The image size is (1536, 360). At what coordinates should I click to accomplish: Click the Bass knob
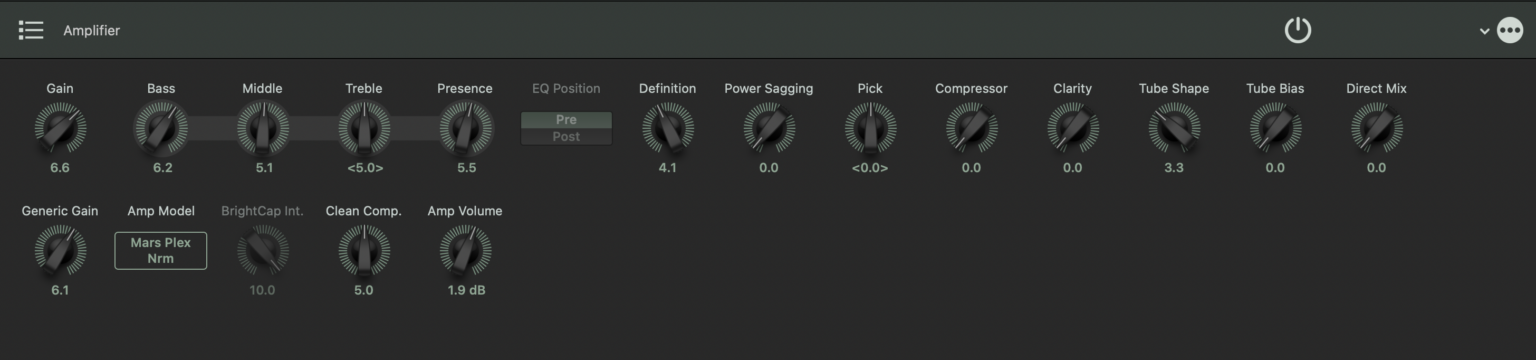pos(161,128)
